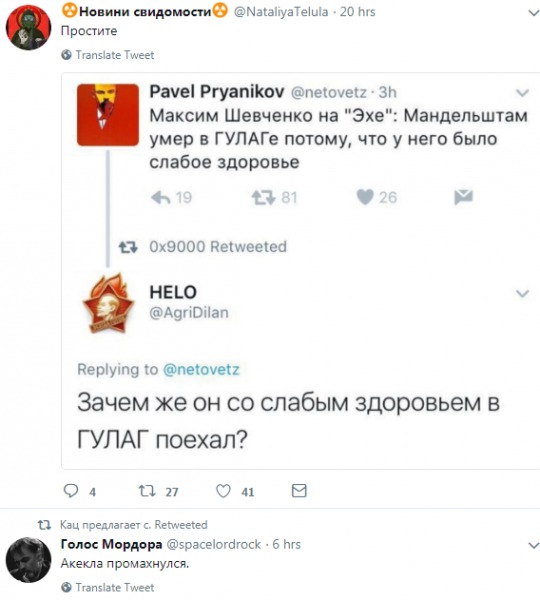Image resolution: width=540 pixels, height=600 pixels.
Task: Open chevron menu on Pavel Pryanikov tweet
Action: 522,93
